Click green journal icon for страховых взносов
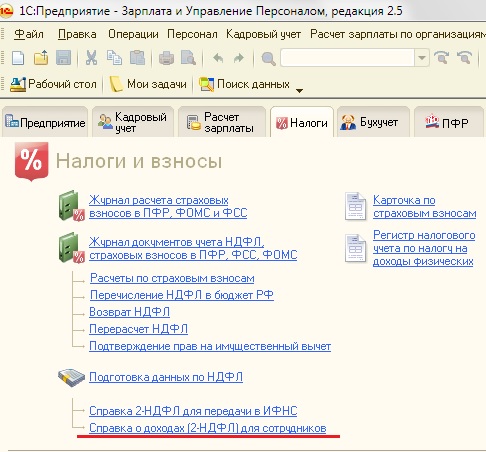 coord(71,206)
